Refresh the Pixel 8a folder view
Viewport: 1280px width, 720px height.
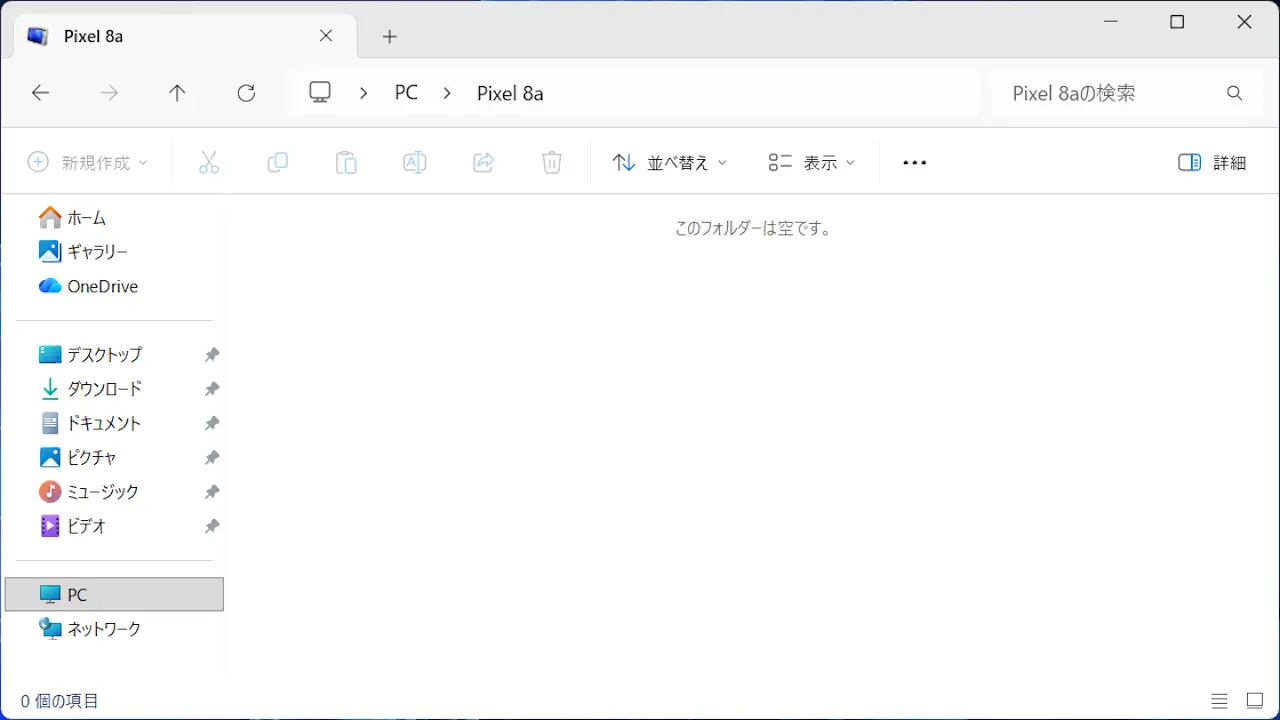(246, 93)
